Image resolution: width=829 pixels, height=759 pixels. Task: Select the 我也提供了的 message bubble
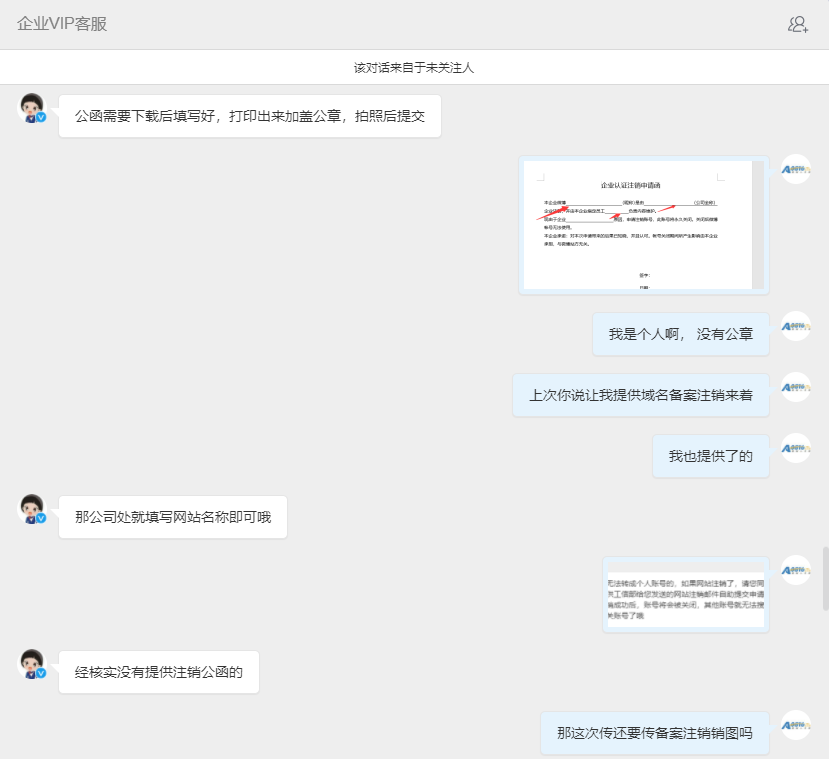pos(710,456)
